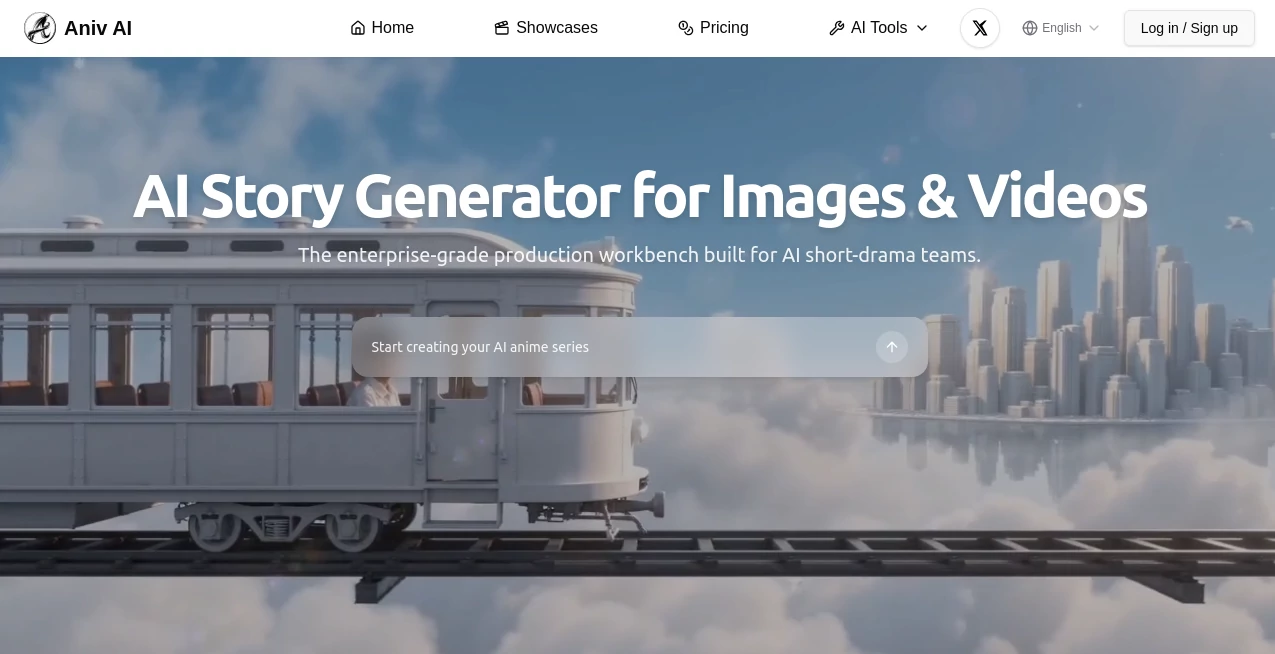Click the clapperboard icon beside Showcases
The width and height of the screenshot is (1275, 654).
pos(502,28)
